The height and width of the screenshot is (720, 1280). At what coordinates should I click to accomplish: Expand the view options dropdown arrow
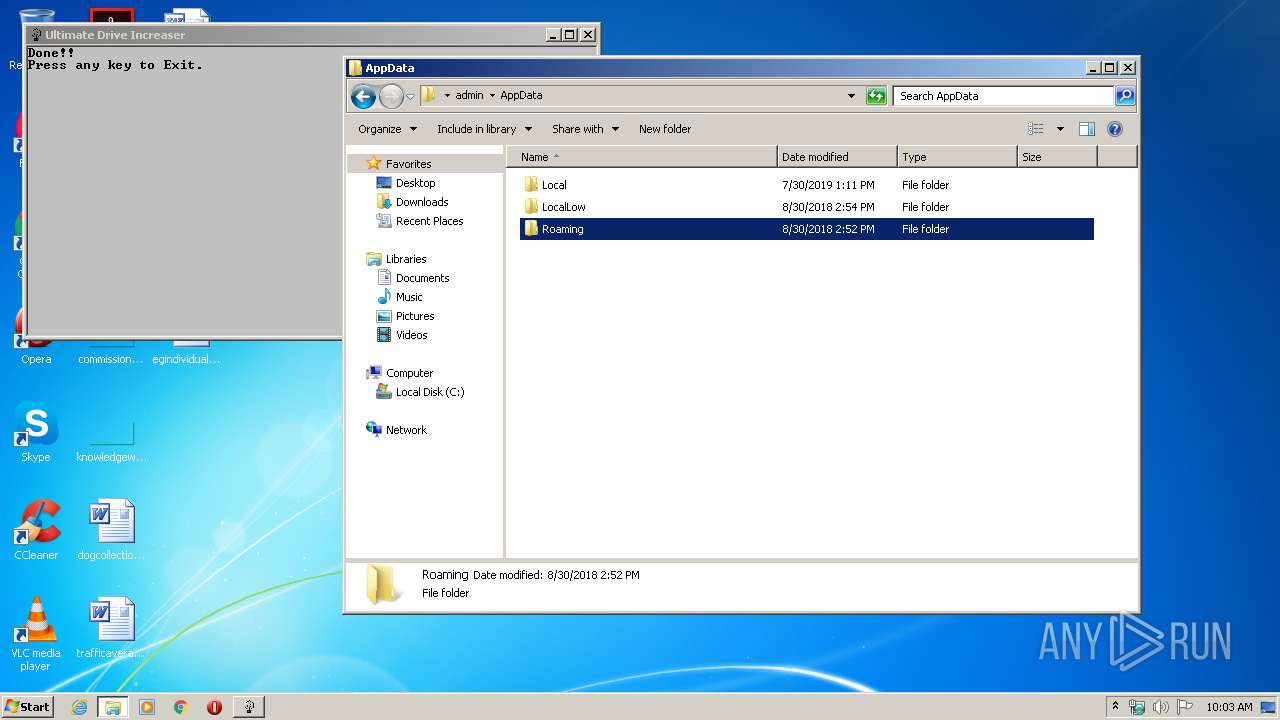click(1060, 129)
